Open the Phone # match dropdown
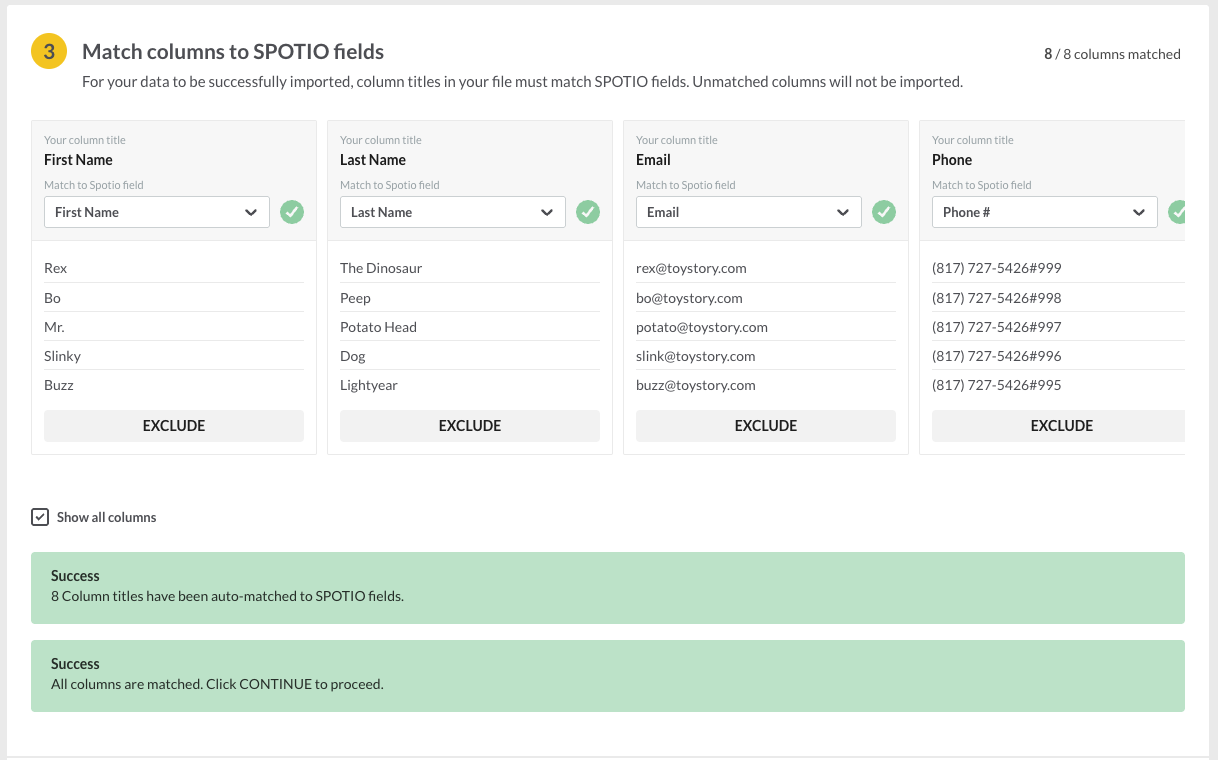The image size is (1218, 760). tap(1044, 212)
